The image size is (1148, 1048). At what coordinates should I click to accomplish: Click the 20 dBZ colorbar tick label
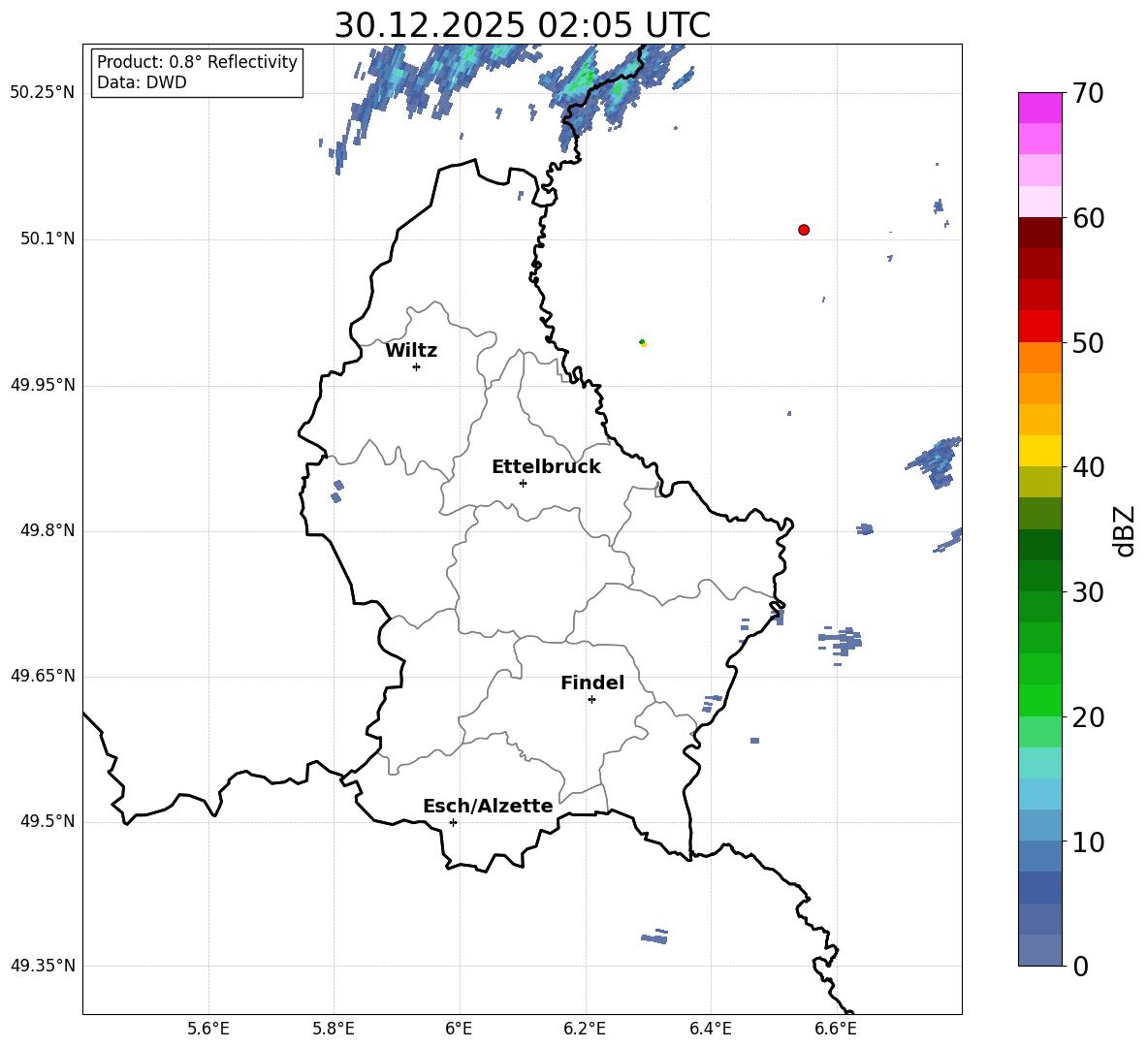click(x=1088, y=716)
